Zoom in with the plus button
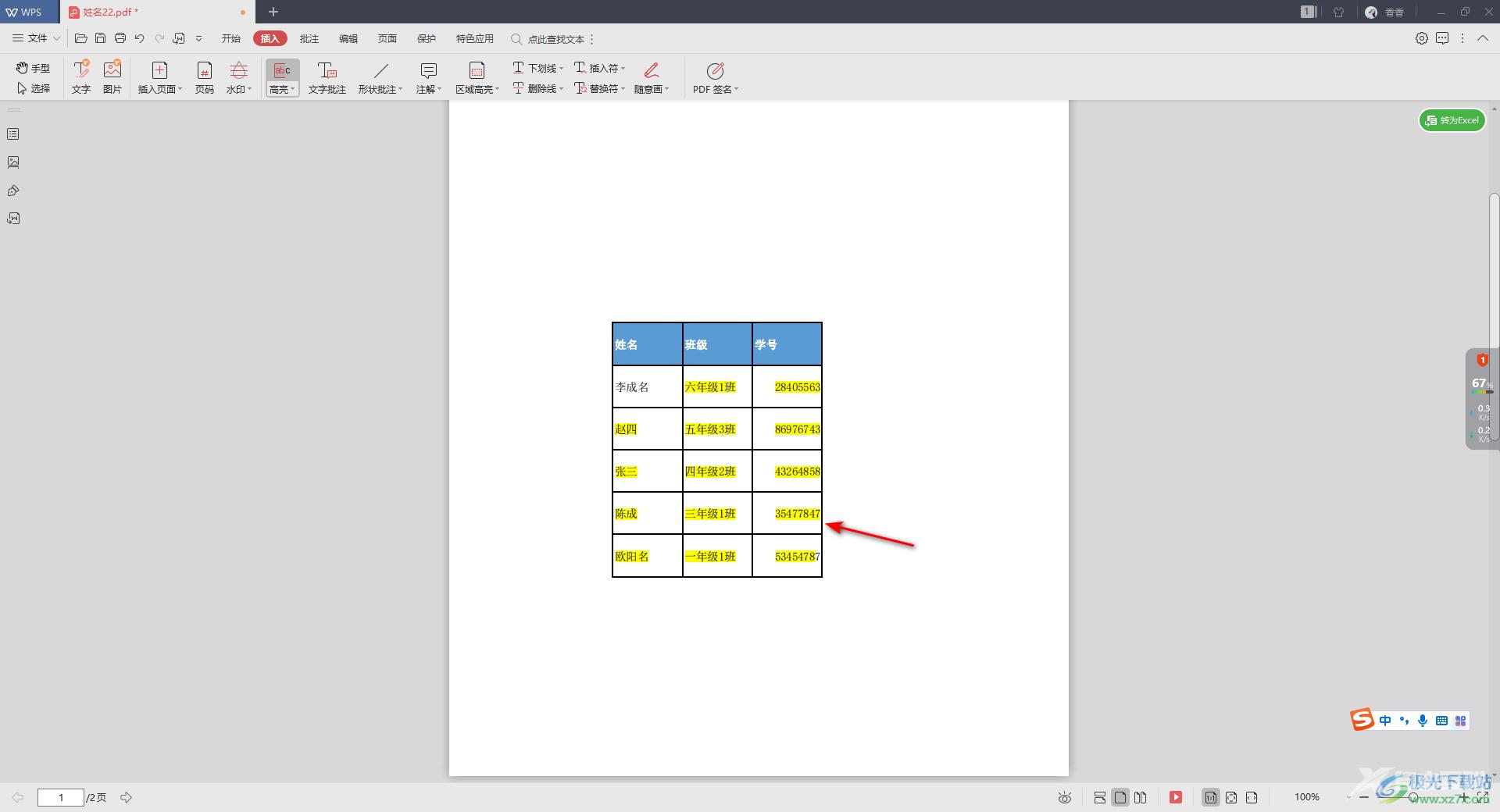This screenshot has height=812, width=1500. pyautogui.click(x=1463, y=797)
